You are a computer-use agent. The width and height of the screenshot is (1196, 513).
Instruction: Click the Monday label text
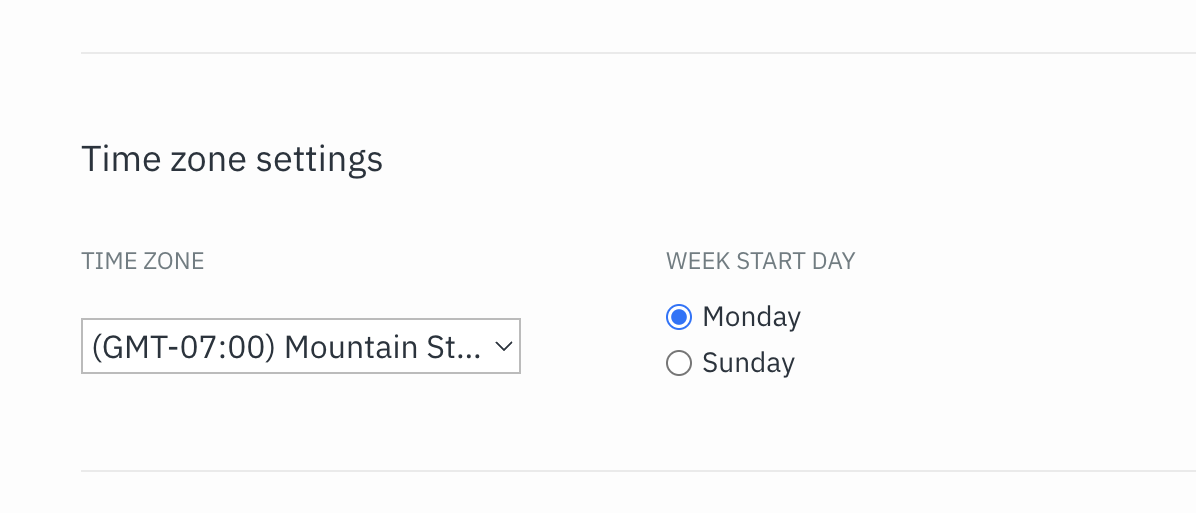751,316
